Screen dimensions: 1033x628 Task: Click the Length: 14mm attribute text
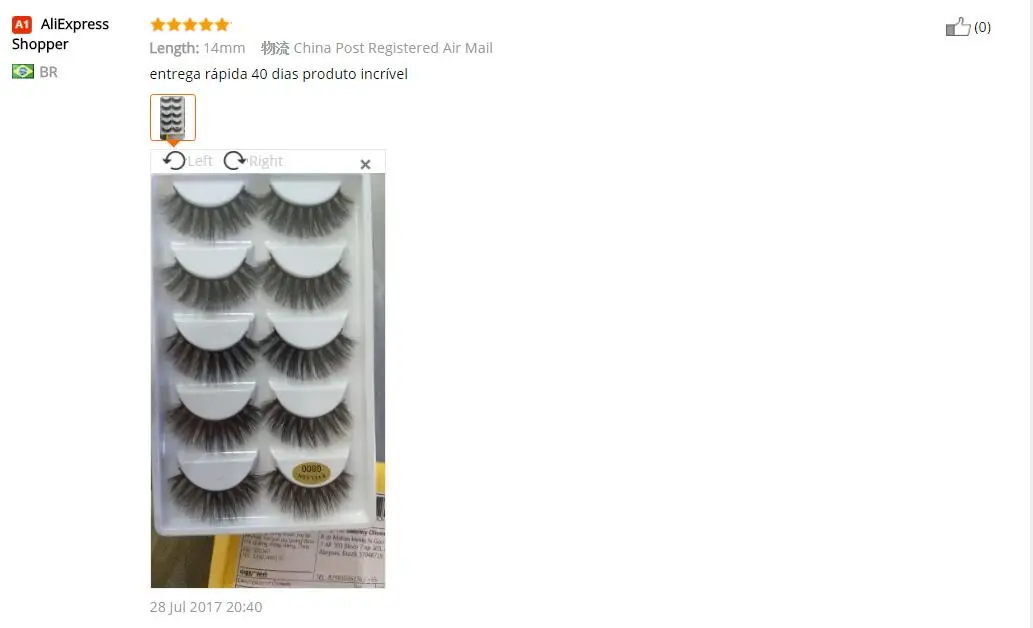pos(197,48)
